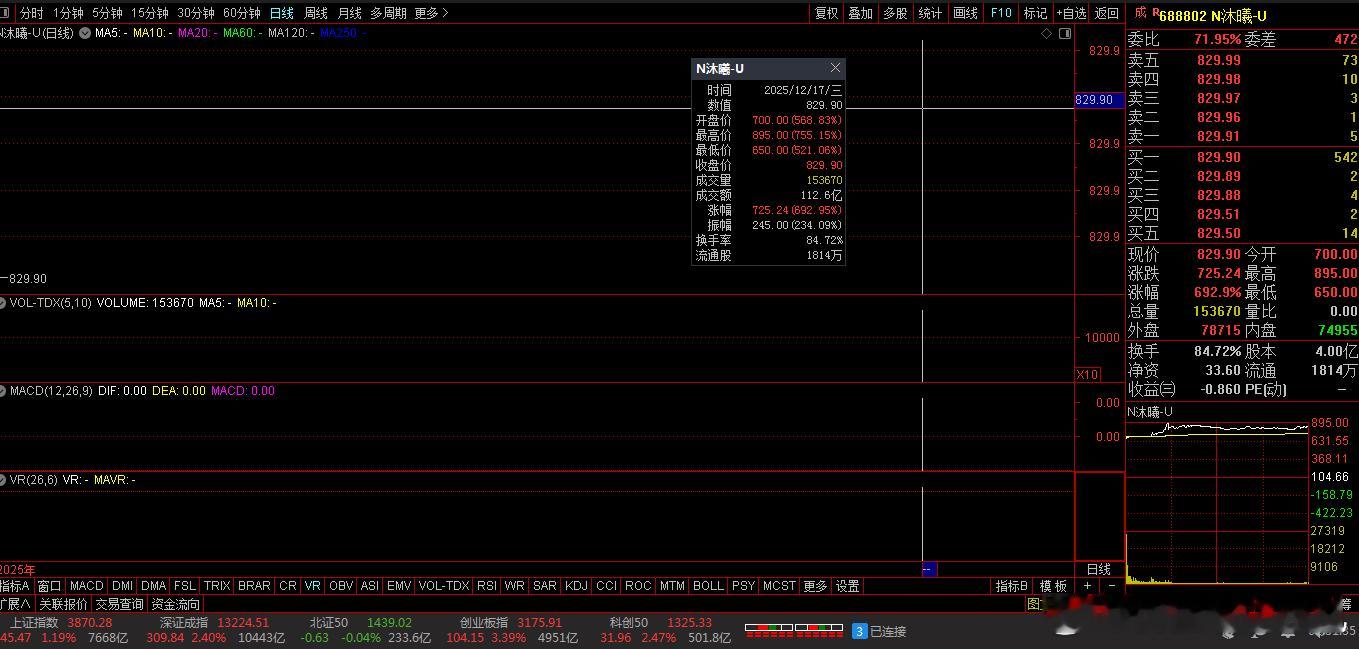Zoom in chart with + button
1359x649 pixels.
pos(1087,586)
